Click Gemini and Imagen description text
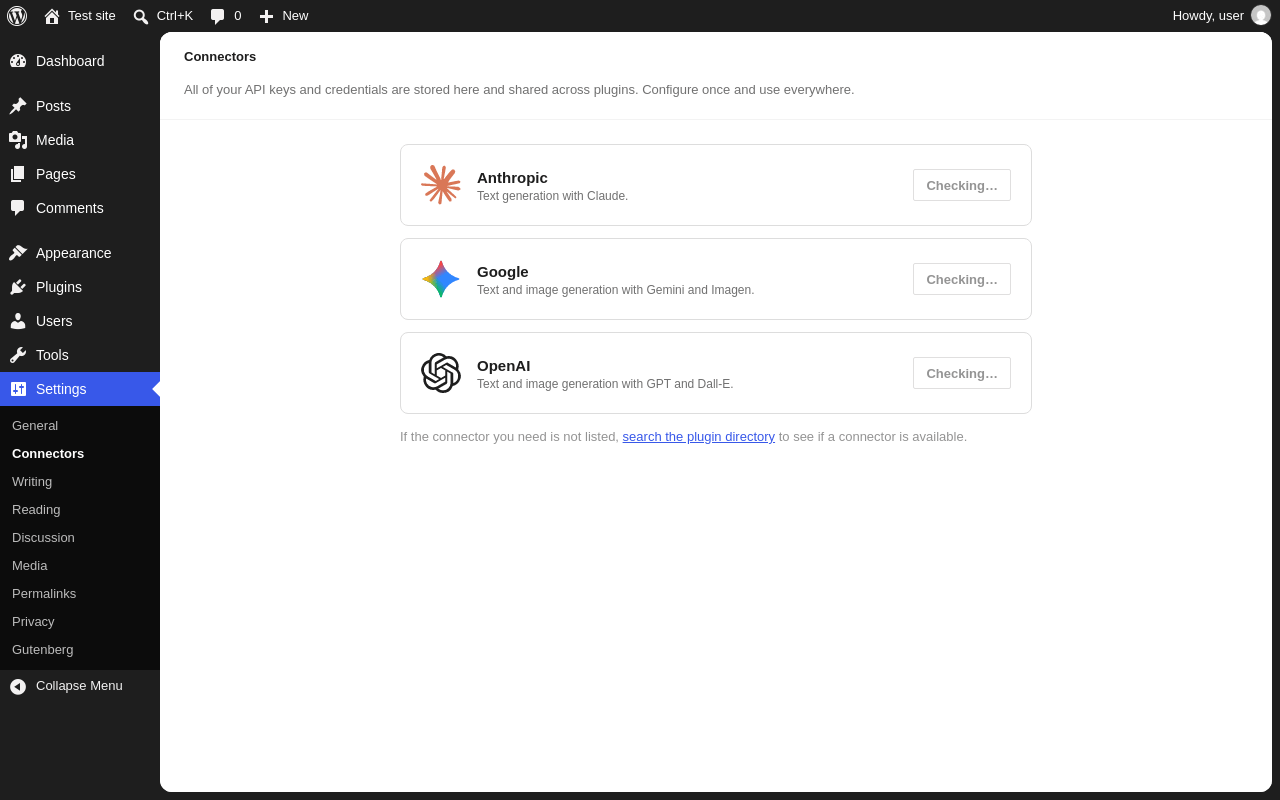The height and width of the screenshot is (800, 1280). 616,290
